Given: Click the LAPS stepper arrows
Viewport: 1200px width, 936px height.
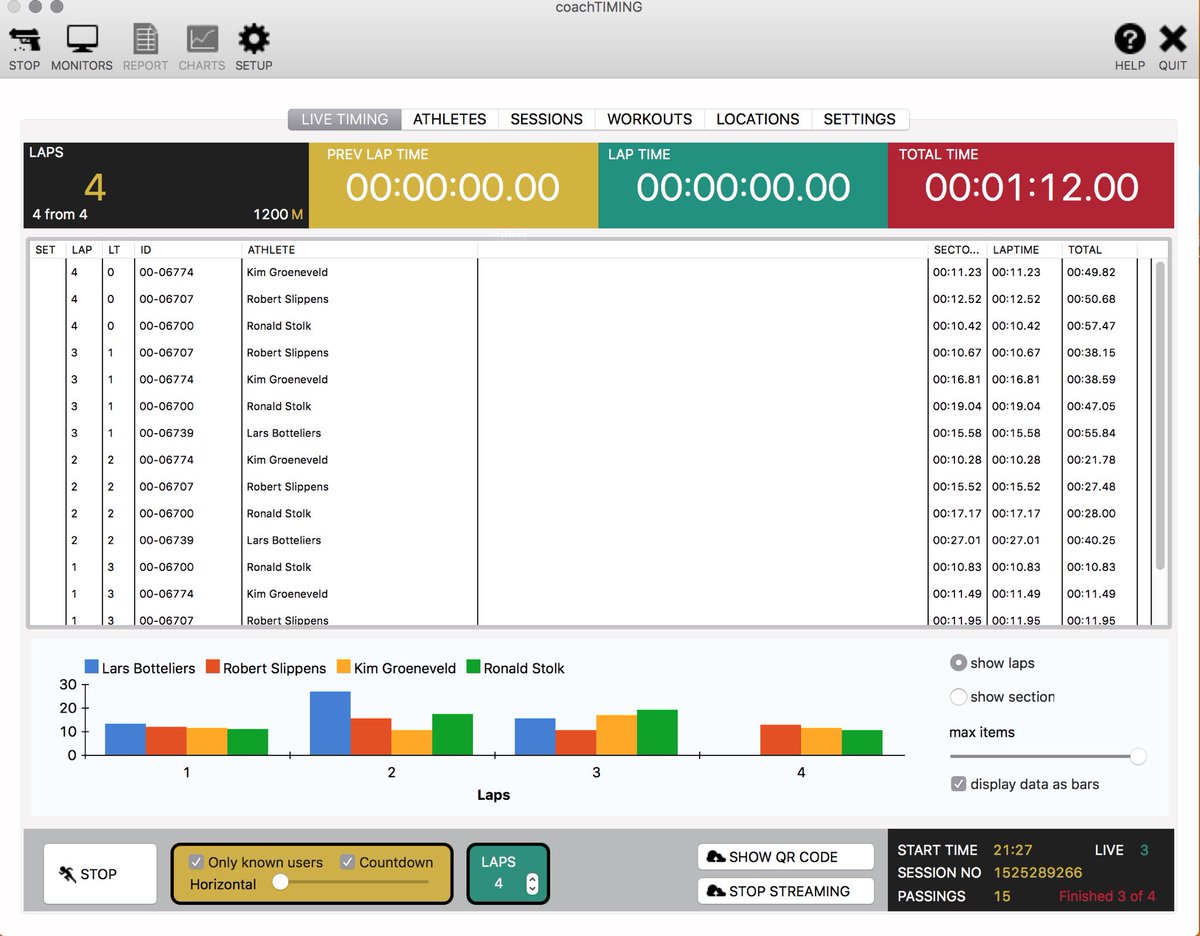Looking at the screenshot, I should pyautogui.click(x=532, y=884).
